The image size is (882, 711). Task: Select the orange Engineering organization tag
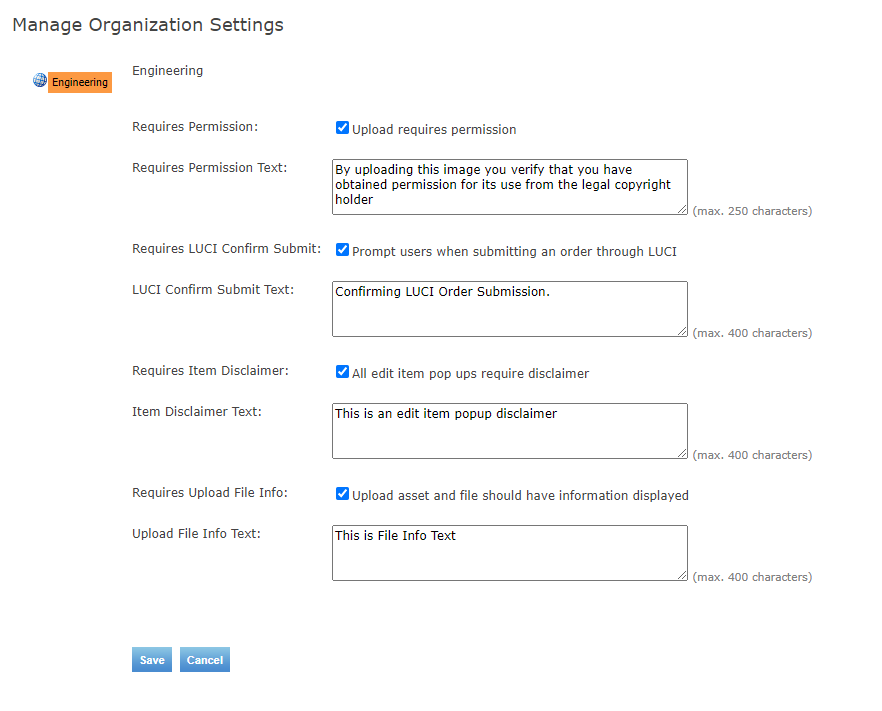coord(80,82)
